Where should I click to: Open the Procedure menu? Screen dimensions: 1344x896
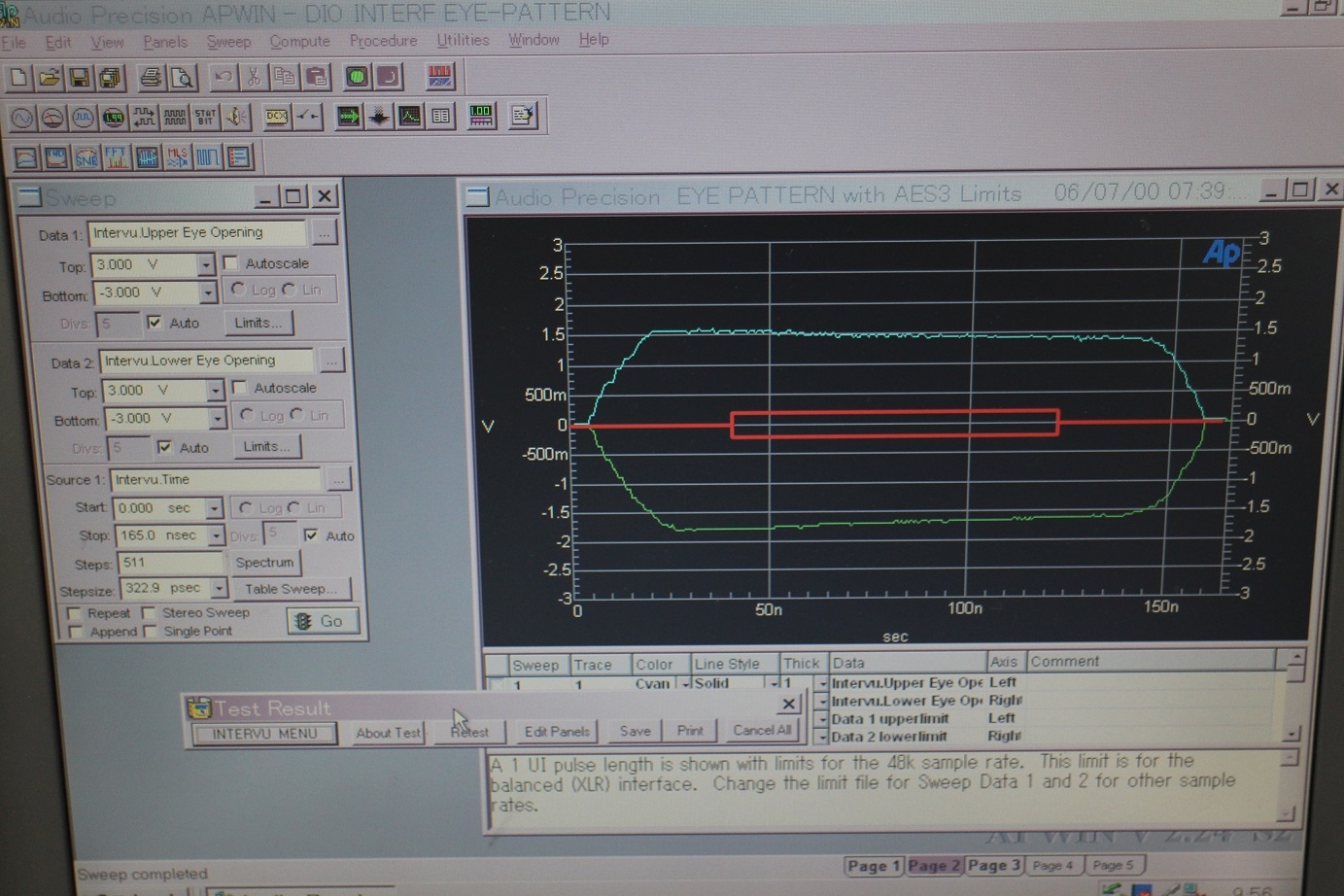pyautogui.click(x=383, y=41)
